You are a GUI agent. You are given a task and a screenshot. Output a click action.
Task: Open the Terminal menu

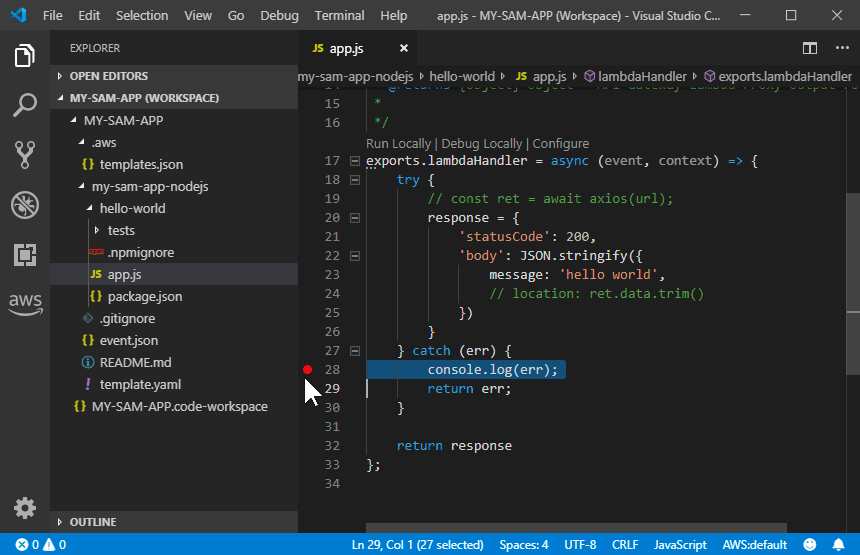[x=340, y=15]
